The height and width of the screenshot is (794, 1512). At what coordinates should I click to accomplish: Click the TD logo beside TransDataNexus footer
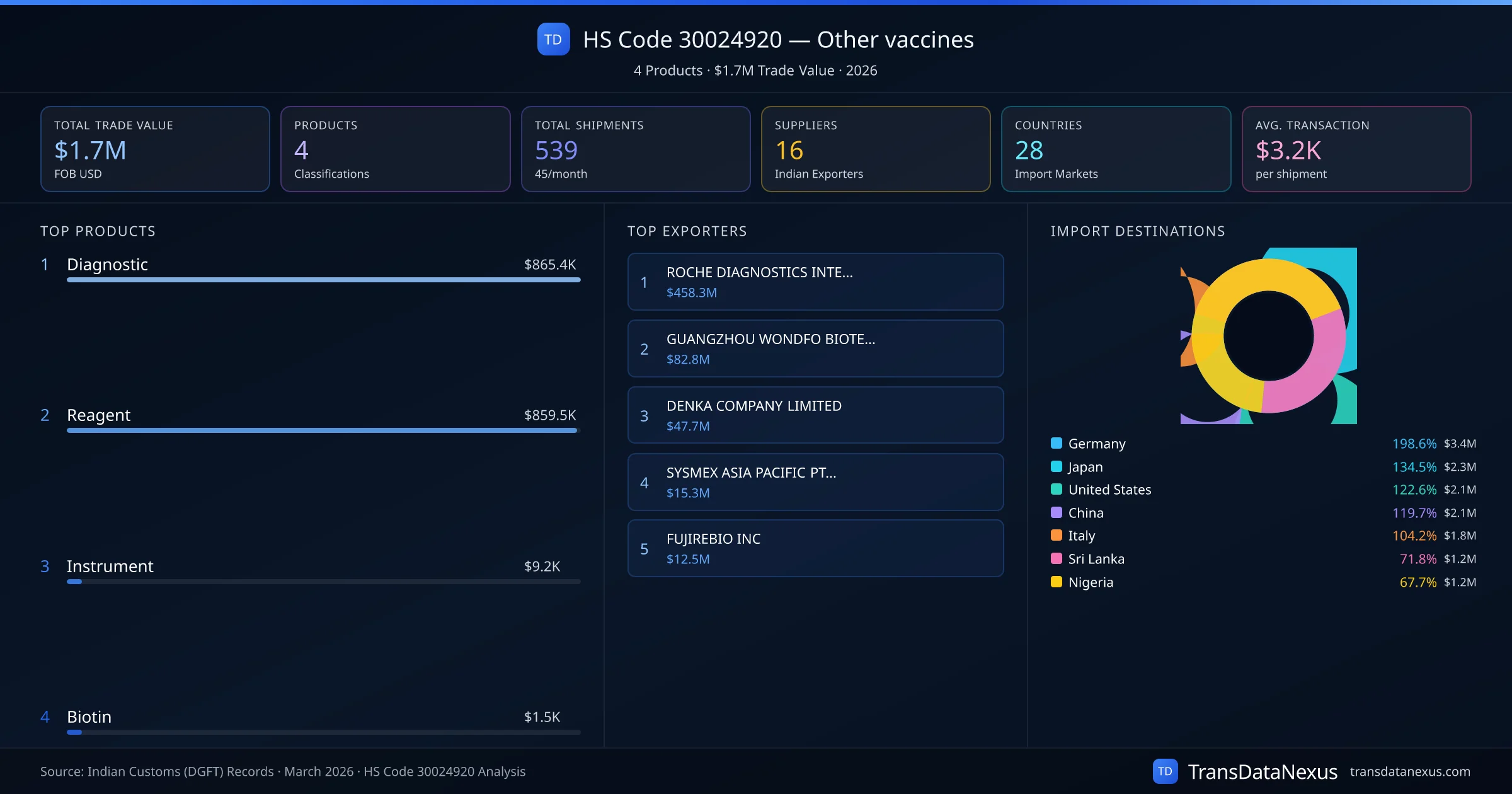1165,771
